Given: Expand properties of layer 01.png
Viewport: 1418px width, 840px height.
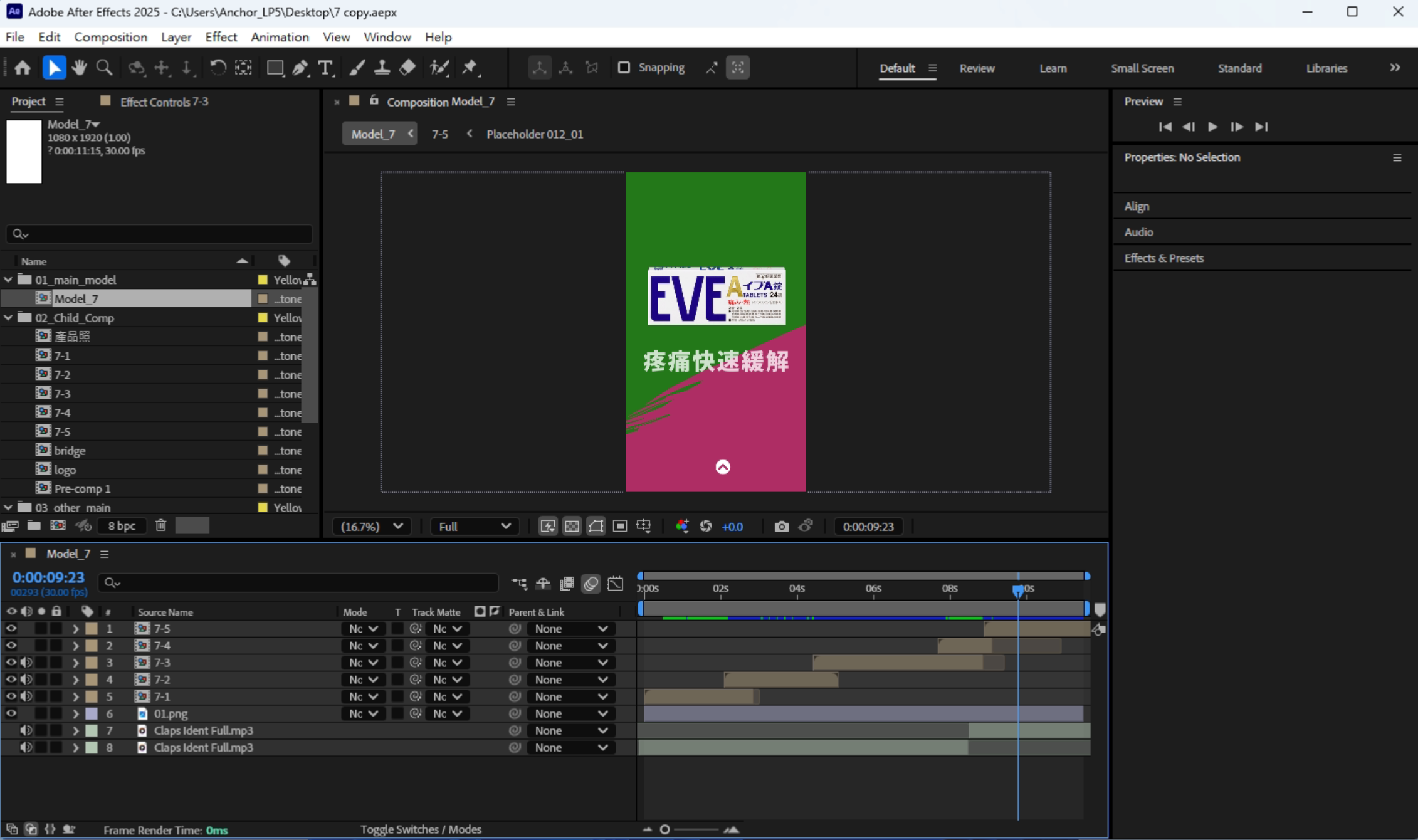Looking at the screenshot, I should [x=76, y=713].
